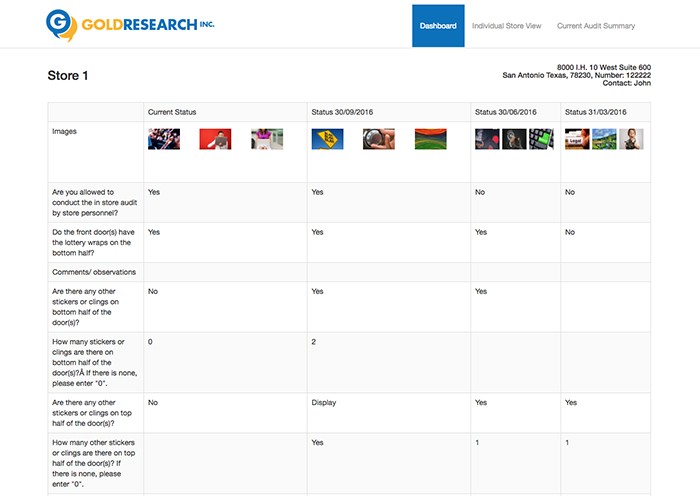Click the Gold Research Inc. logo
Viewport: 700px width, 500px height.
point(130,24)
